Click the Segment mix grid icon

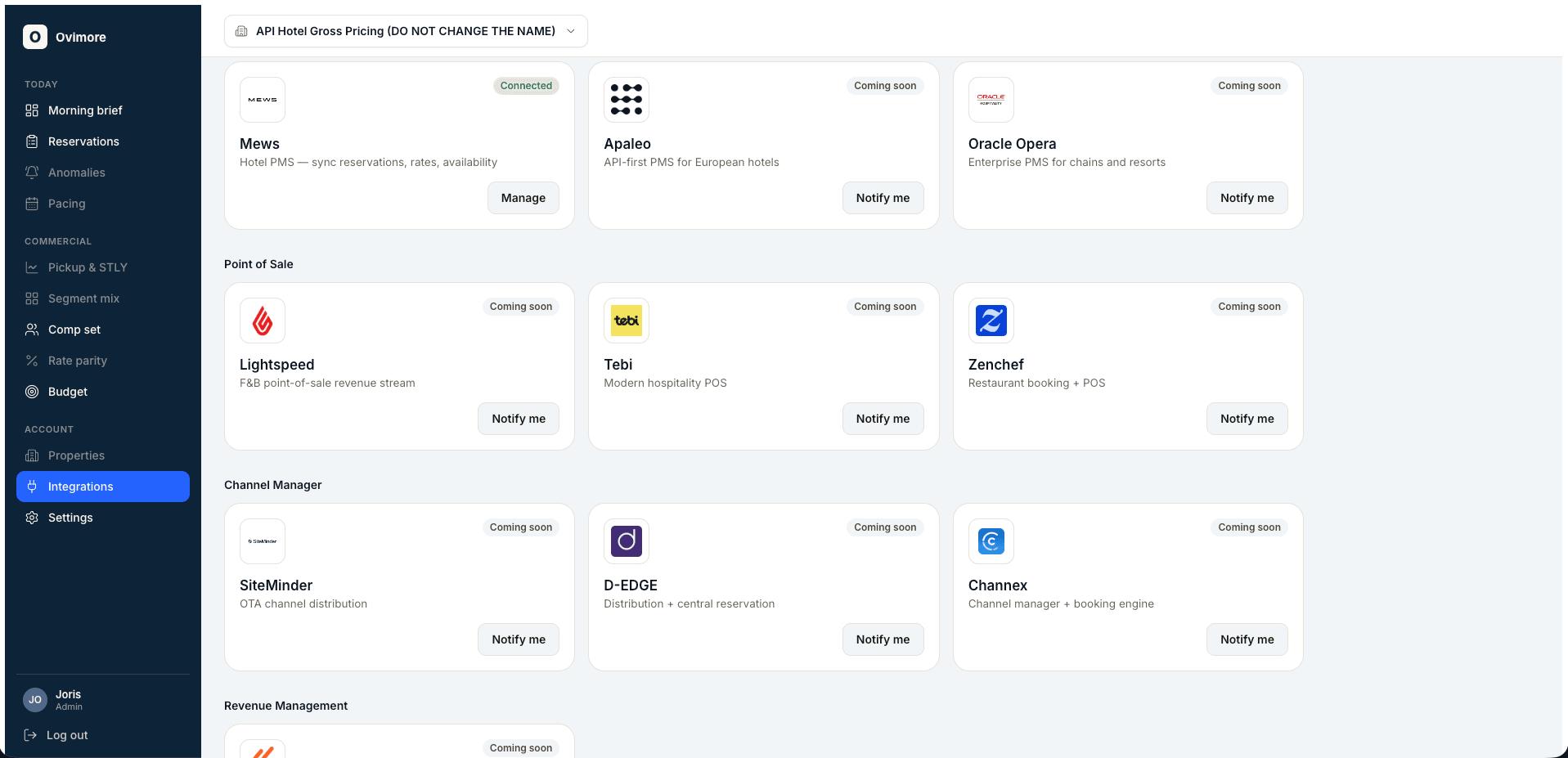pyautogui.click(x=32, y=298)
